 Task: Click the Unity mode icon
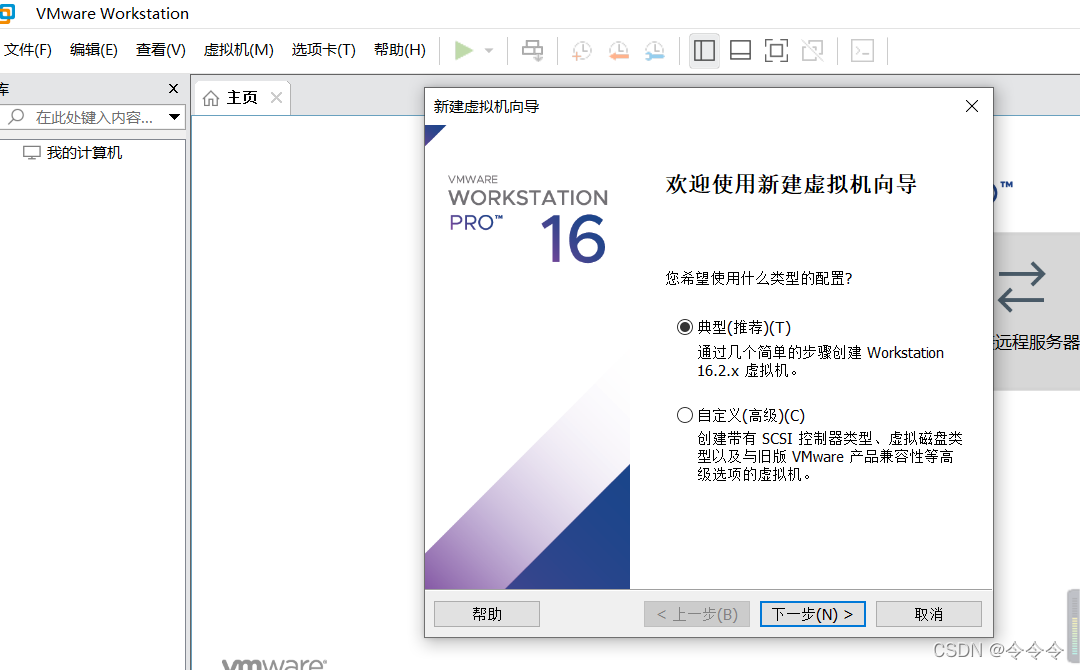(813, 50)
